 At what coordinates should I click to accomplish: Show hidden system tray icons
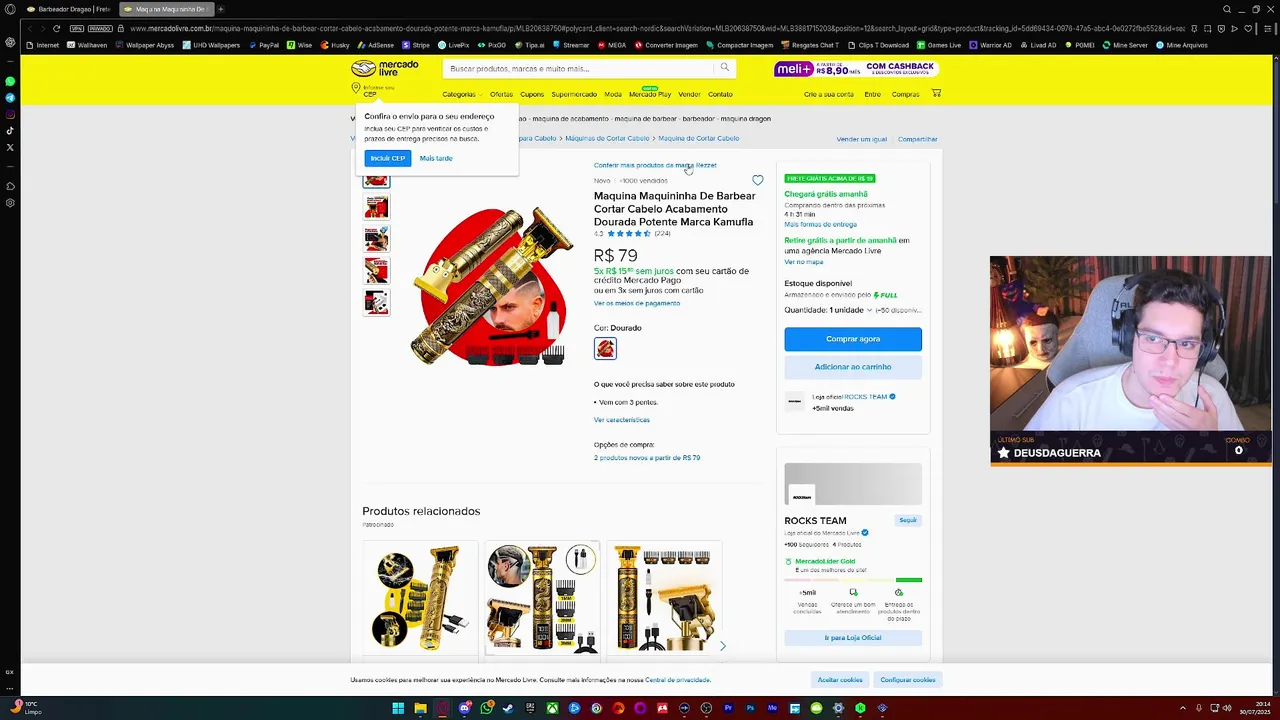(1182, 708)
